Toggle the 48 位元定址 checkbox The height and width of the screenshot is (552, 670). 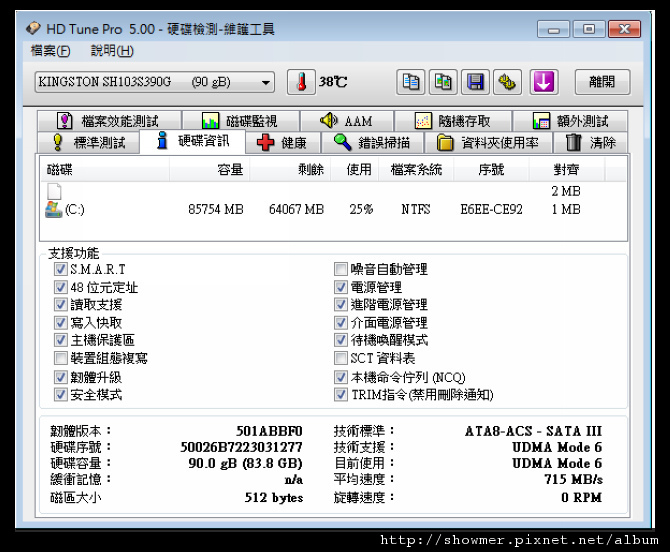61,287
